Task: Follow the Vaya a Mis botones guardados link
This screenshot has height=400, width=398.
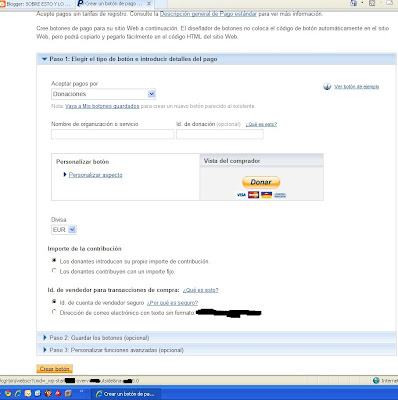Action: coord(102,106)
